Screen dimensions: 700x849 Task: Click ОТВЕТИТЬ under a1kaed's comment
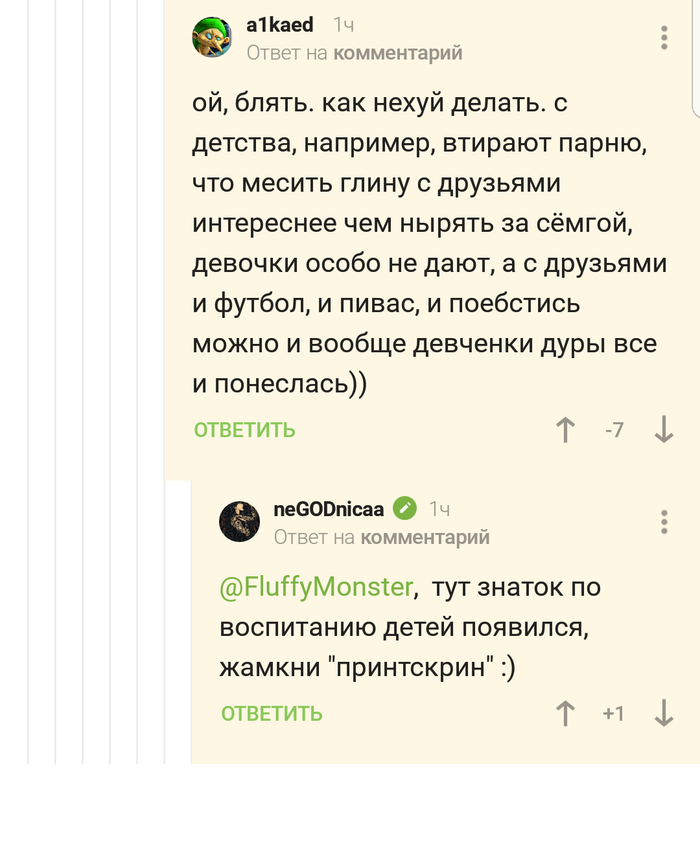tap(245, 430)
